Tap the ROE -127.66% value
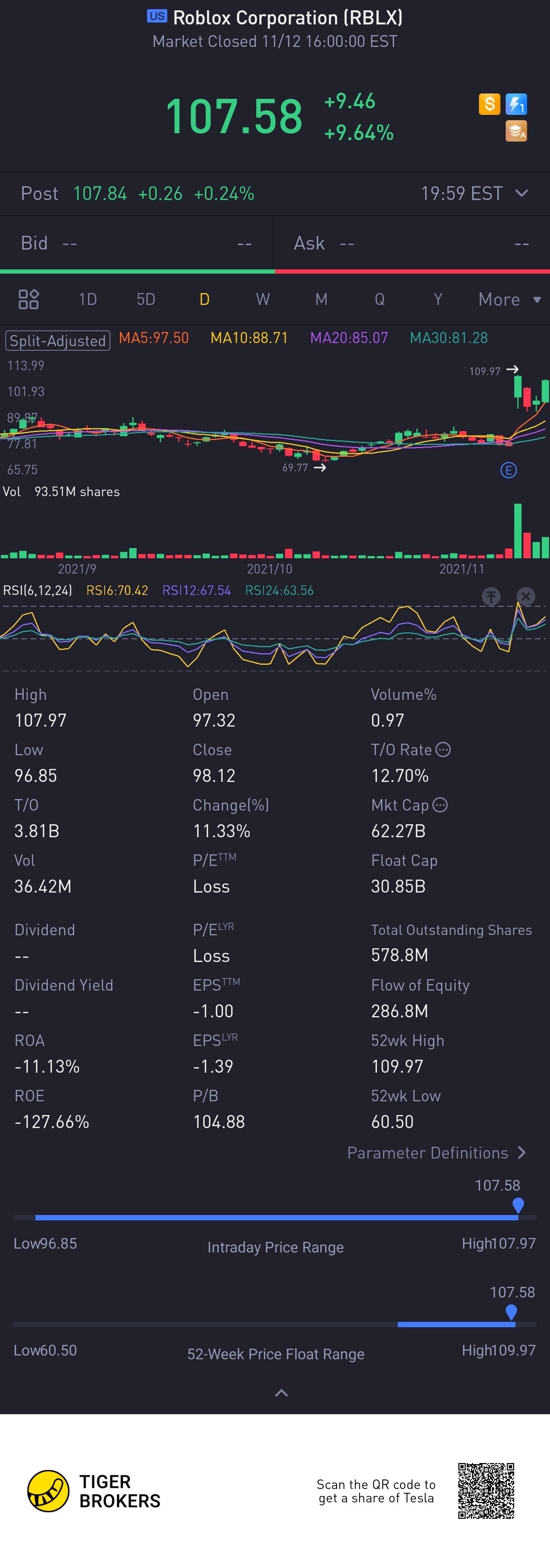This screenshot has height=1568, width=550. tap(52, 1121)
